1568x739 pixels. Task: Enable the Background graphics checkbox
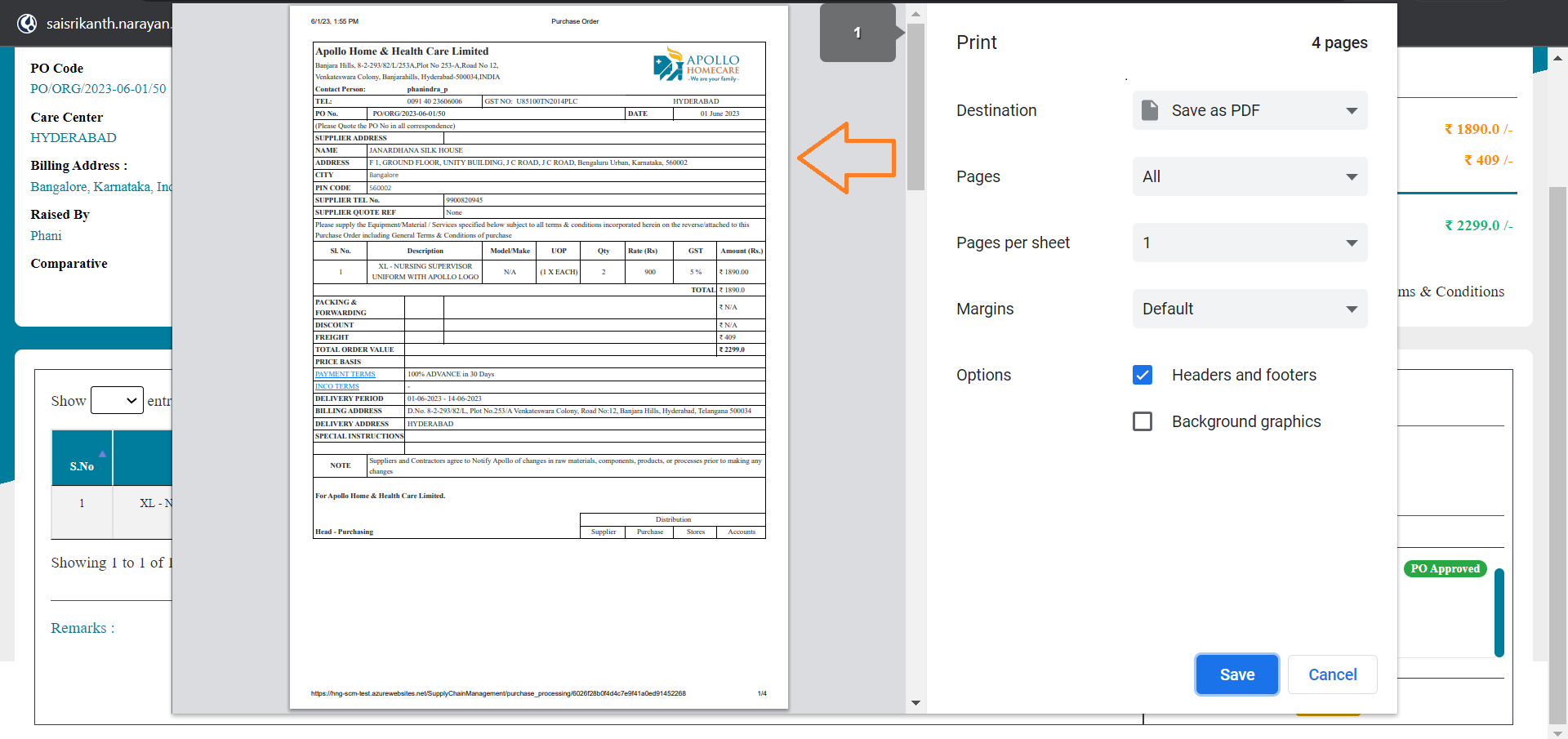click(x=1142, y=421)
